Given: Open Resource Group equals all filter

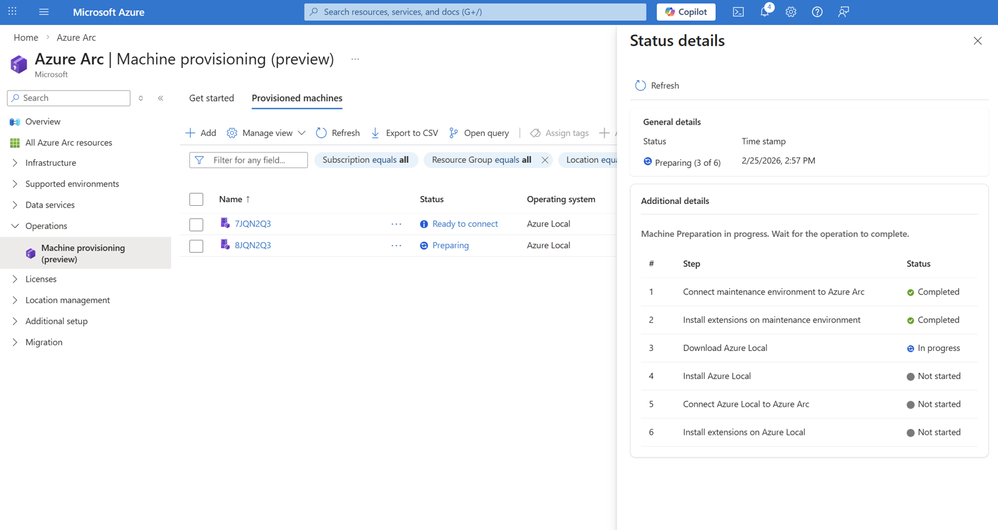Looking at the screenshot, I should pos(481,160).
